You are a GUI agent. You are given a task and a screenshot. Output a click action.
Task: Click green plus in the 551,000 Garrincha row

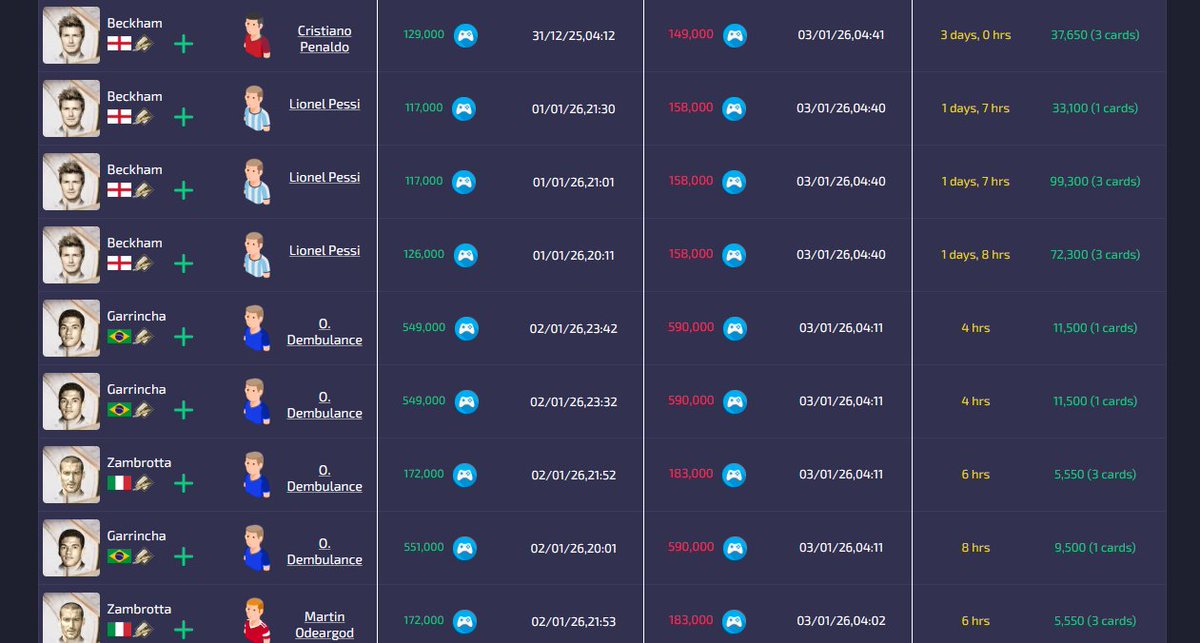[x=184, y=556]
